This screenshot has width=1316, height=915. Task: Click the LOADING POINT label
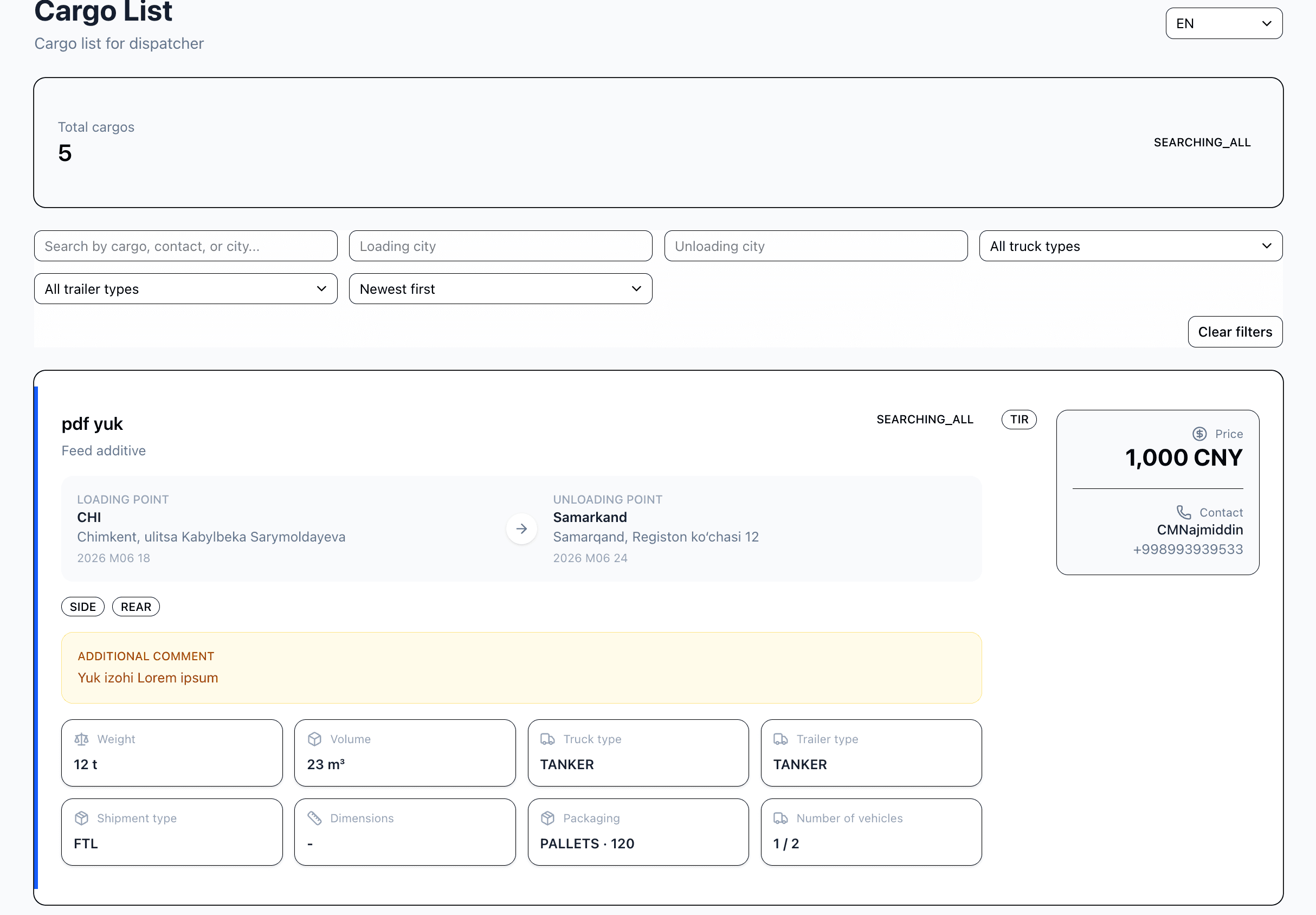122,499
